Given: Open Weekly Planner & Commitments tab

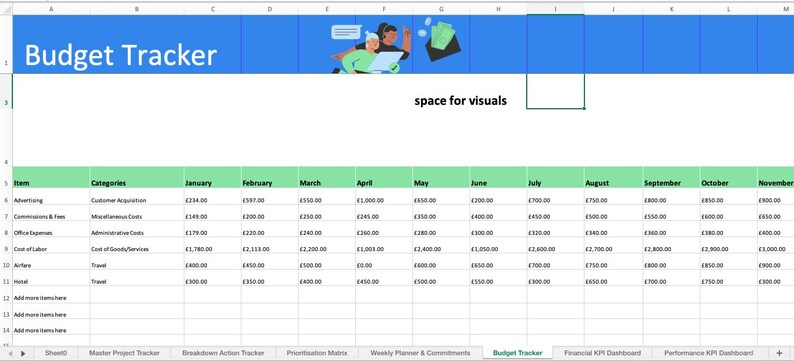Looking at the screenshot, I should click(420, 353).
